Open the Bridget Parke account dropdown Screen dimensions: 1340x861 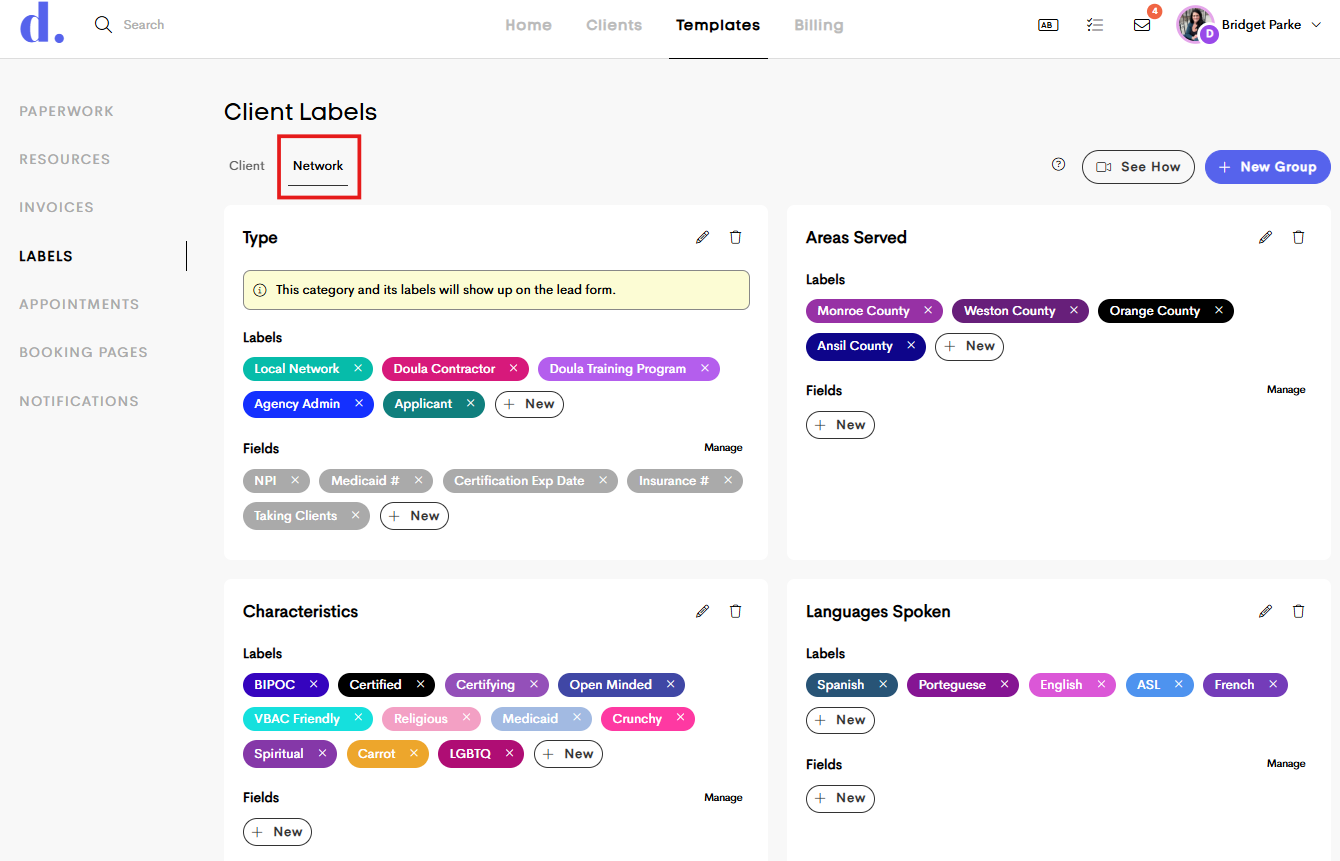click(1251, 25)
